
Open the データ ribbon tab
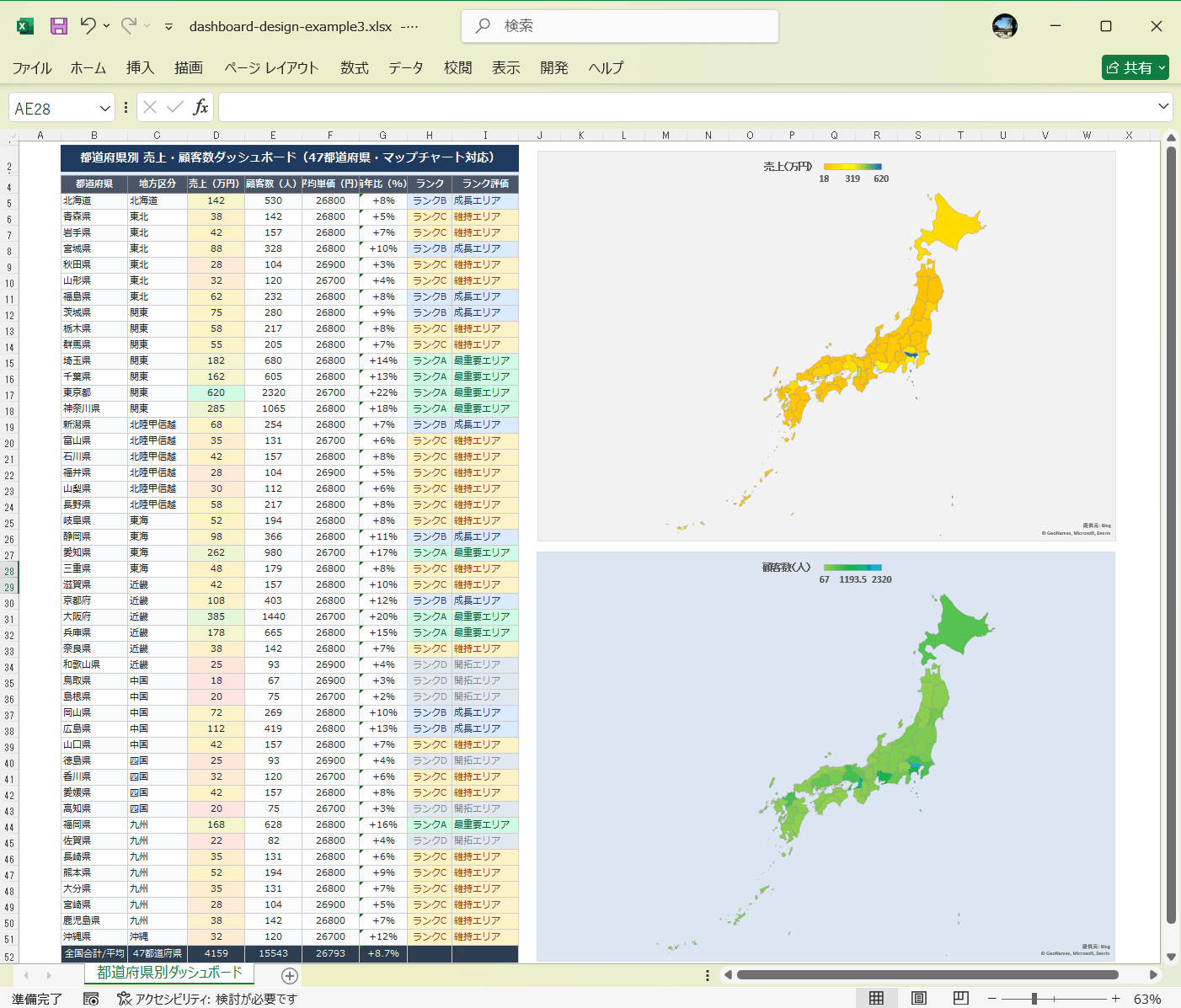(x=406, y=67)
